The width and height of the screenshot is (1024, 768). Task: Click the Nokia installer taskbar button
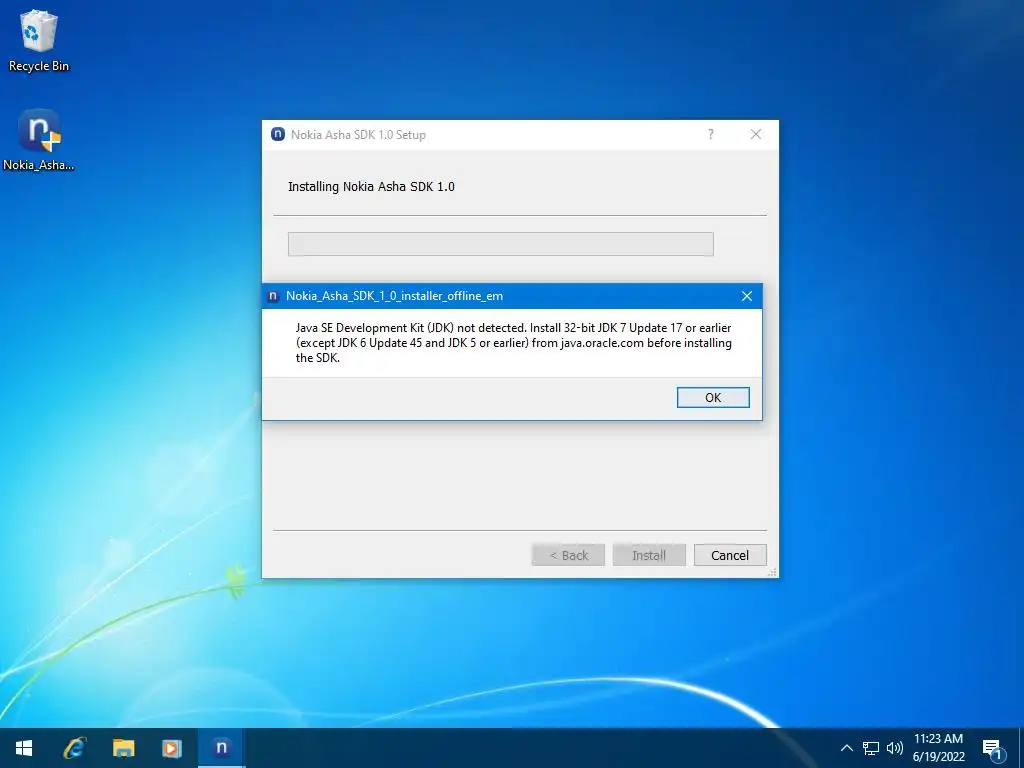pos(221,748)
